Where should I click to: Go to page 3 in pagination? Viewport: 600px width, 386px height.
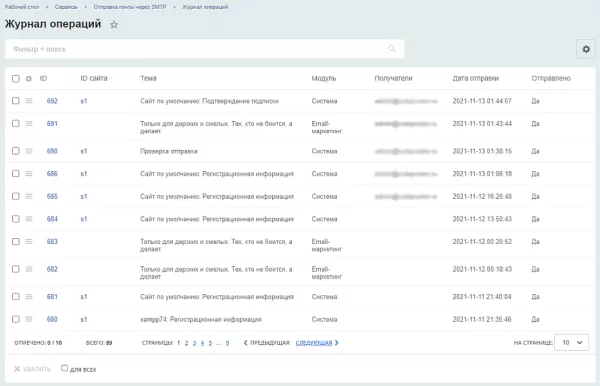(x=194, y=343)
